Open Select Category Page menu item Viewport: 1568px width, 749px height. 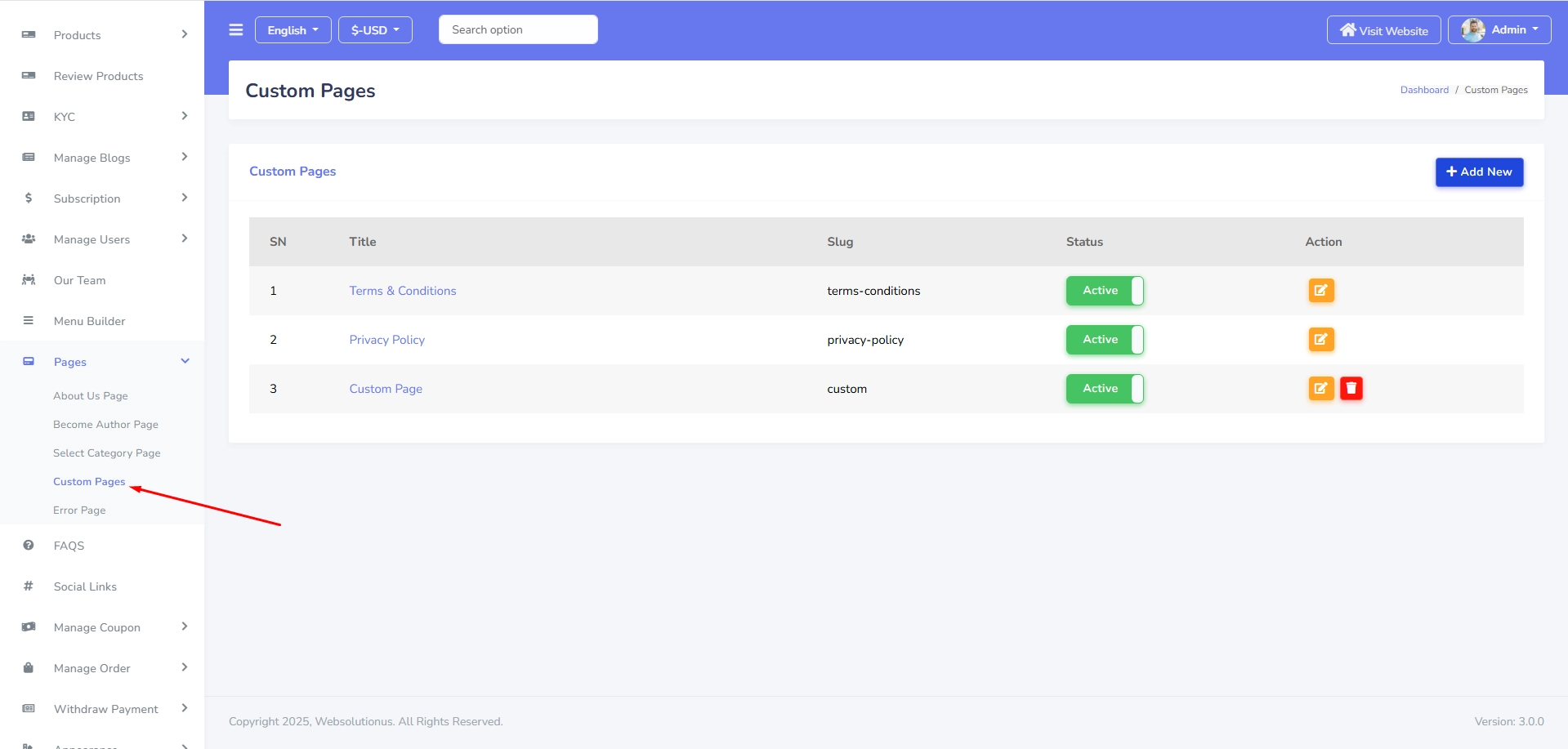coord(106,453)
